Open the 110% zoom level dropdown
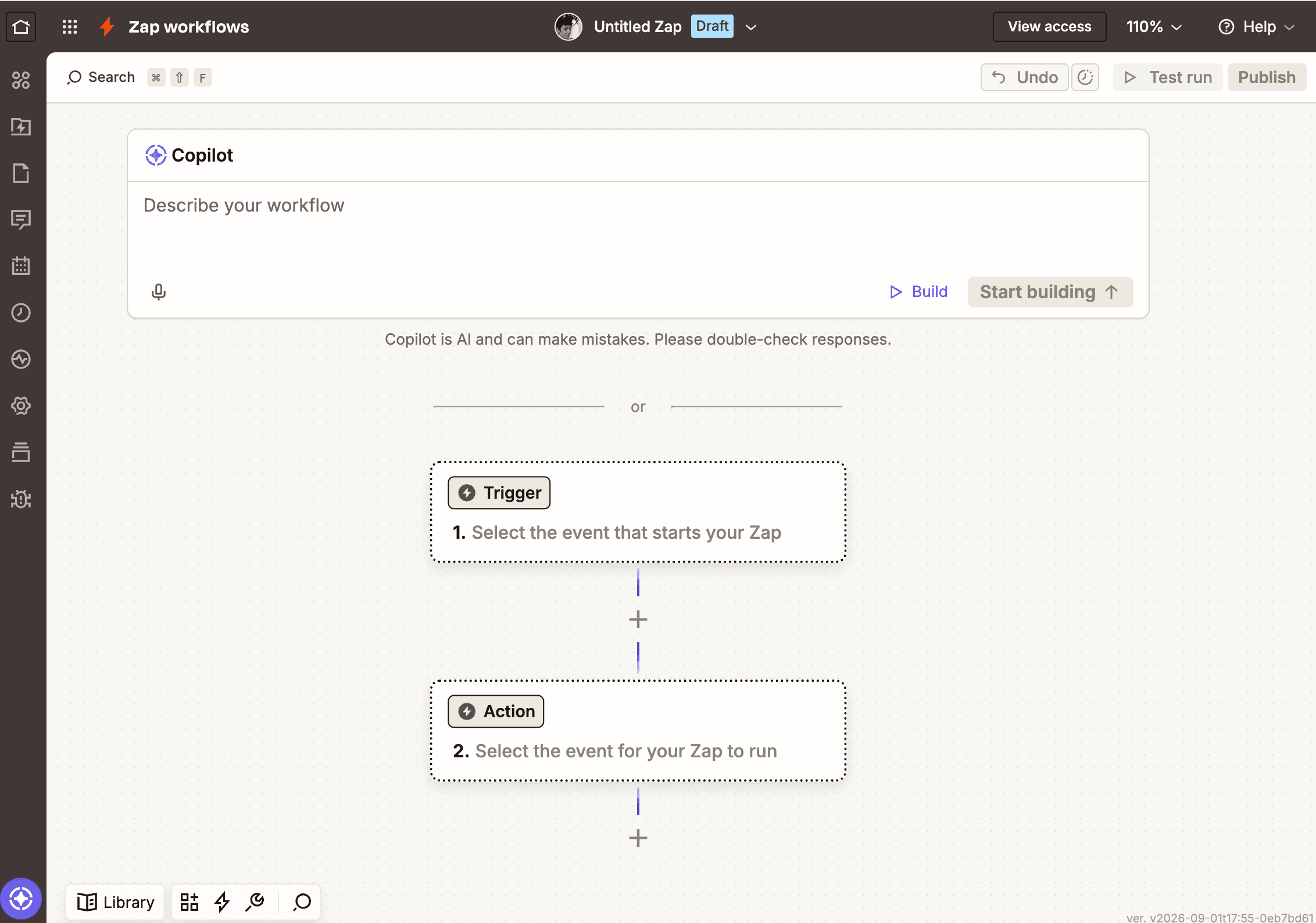Image resolution: width=1316 pixels, height=923 pixels. [x=1154, y=27]
